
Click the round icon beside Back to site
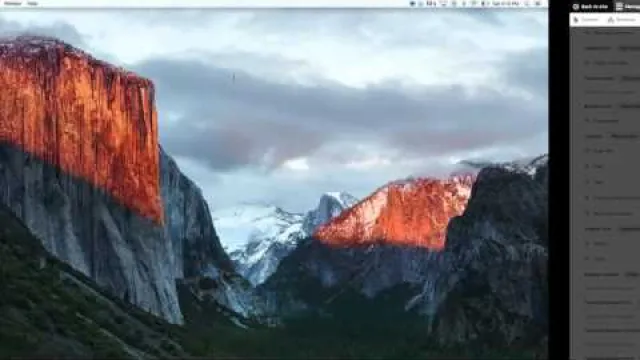[x=576, y=7]
